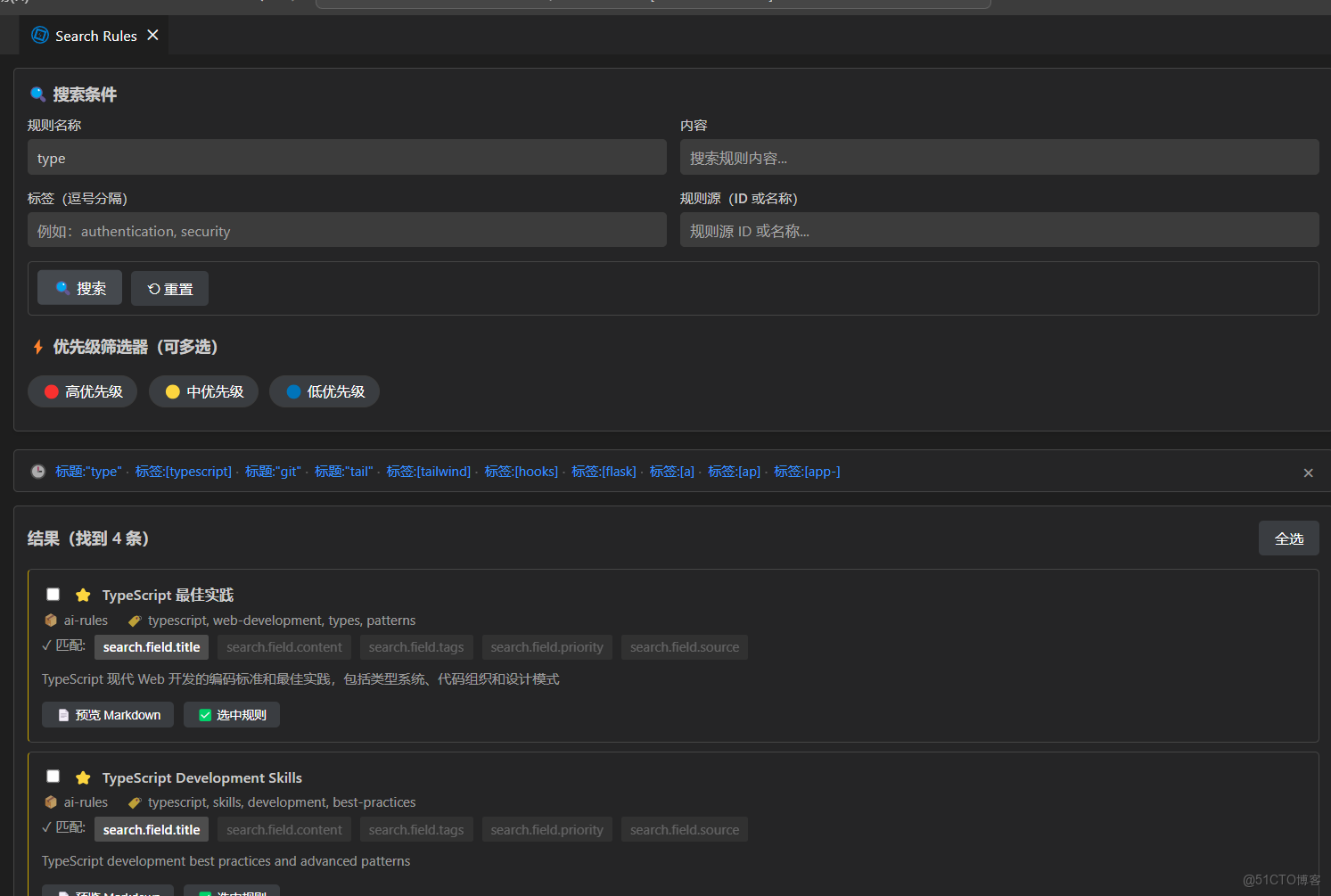
Task: Apply history search 标签:[ap]
Action: [734, 472]
